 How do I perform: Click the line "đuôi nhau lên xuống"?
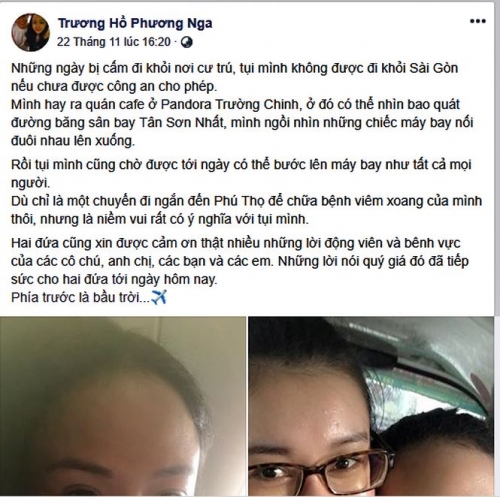click(73, 141)
